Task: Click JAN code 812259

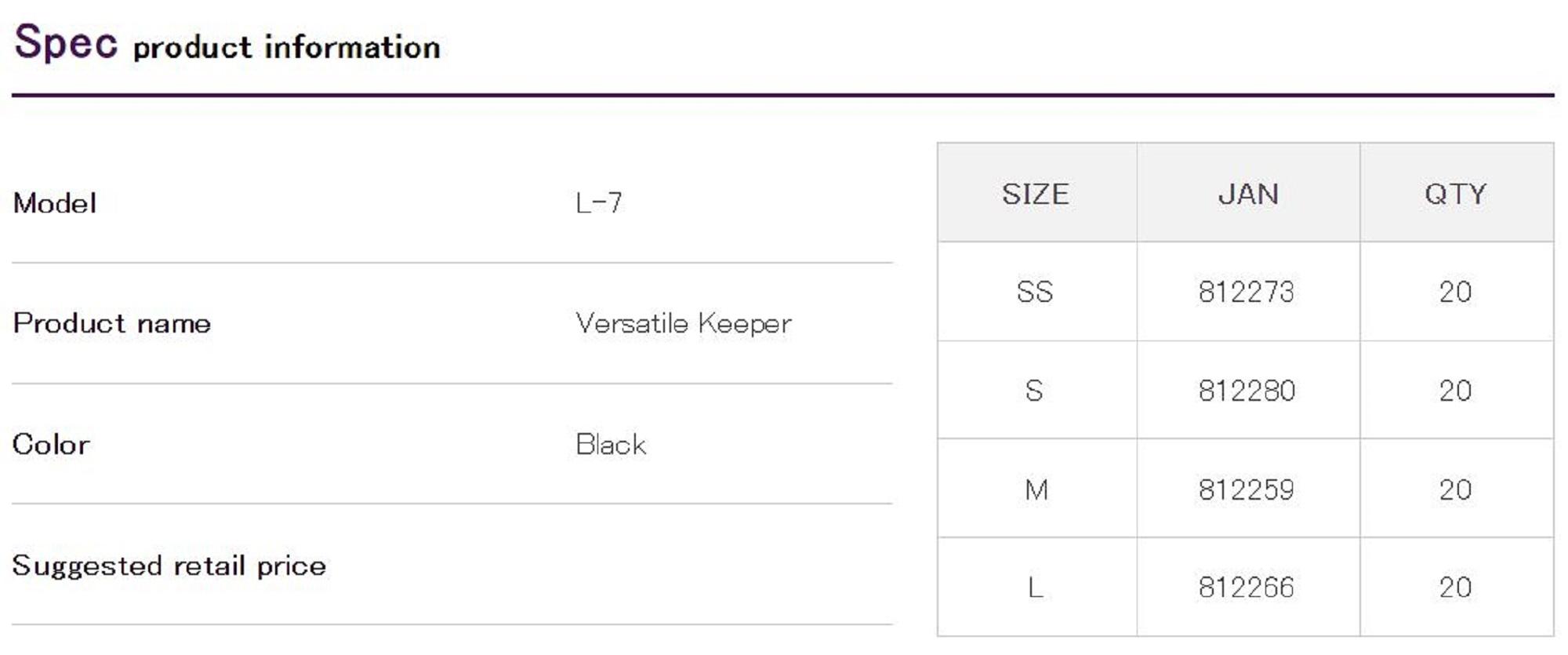Action: point(1247,489)
